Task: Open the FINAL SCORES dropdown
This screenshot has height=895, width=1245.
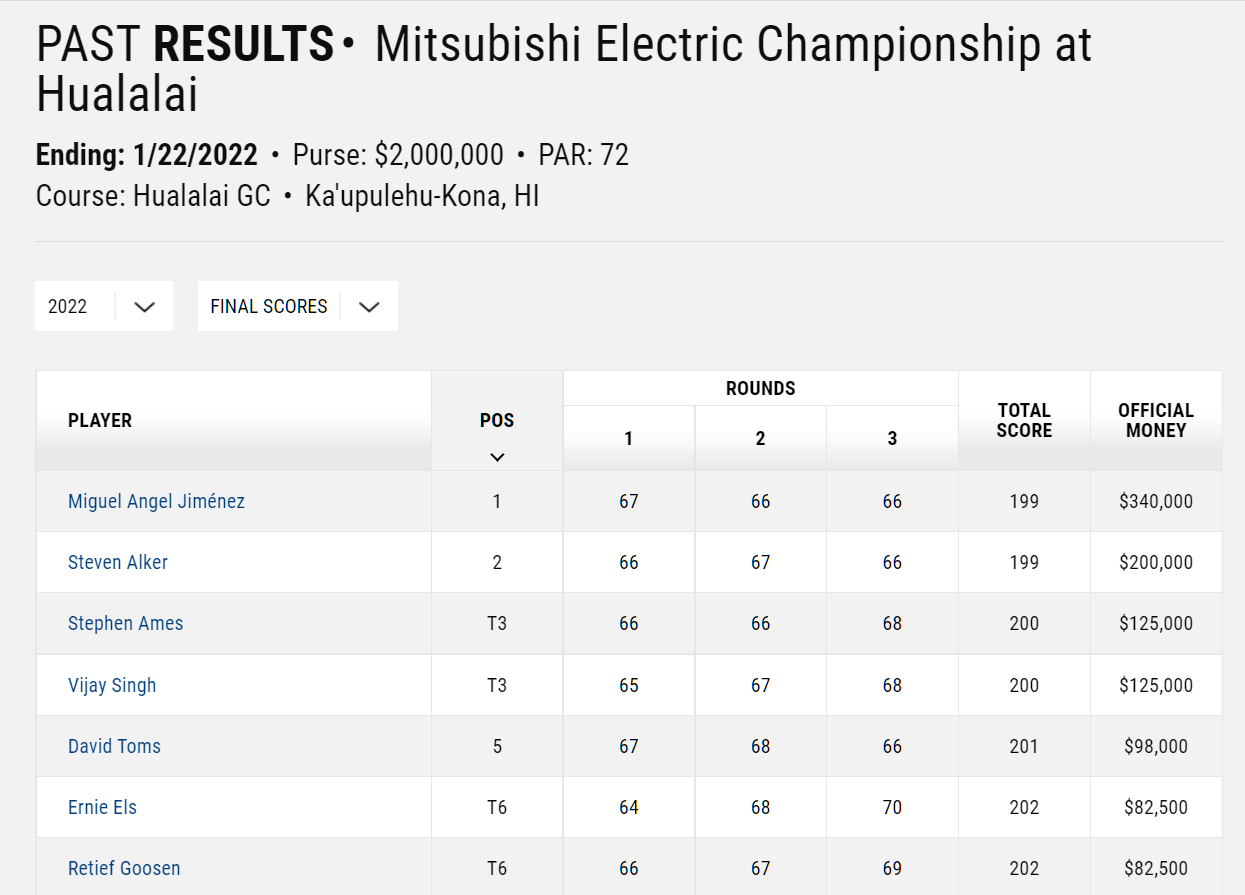Action: pyautogui.click(x=297, y=306)
